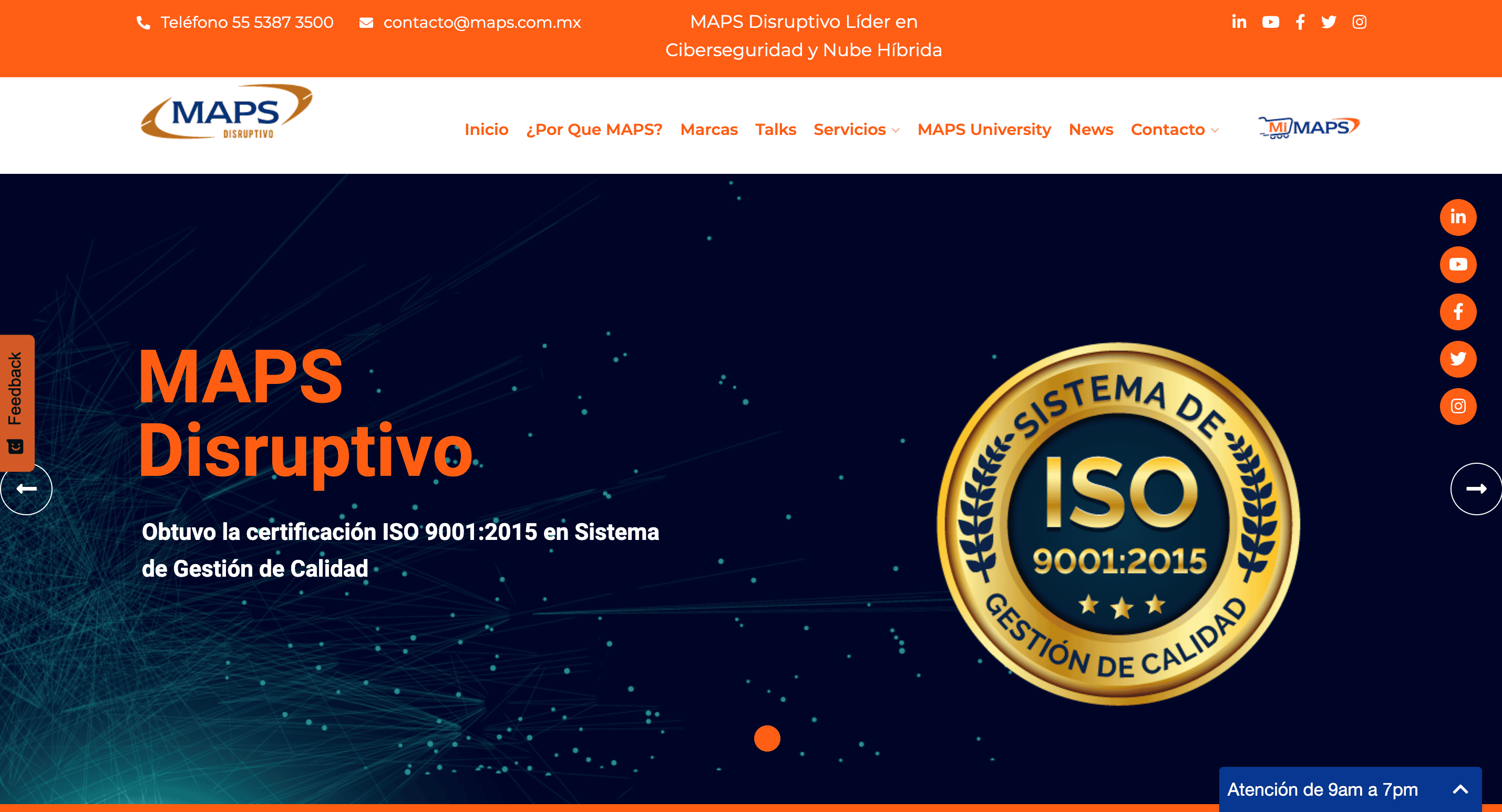Screen dimensions: 1502x812
Task: Open Marcas menu item
Action: [x=709, y=129]
